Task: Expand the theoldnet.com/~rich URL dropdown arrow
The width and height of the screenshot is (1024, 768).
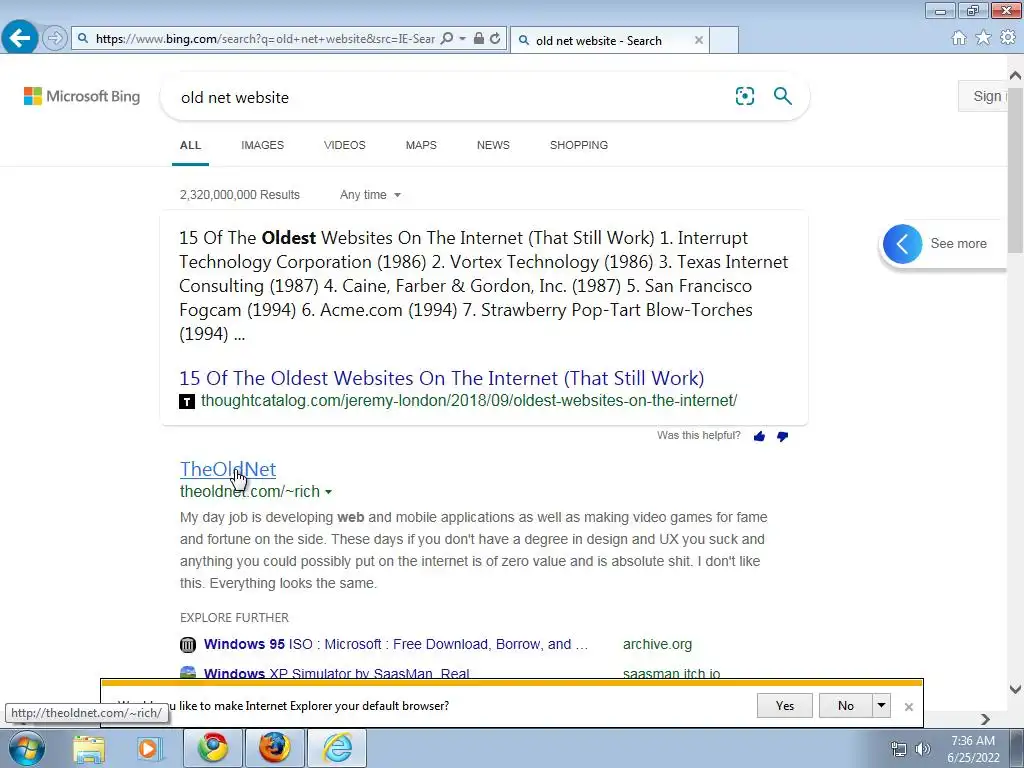Action: (328, 492)
